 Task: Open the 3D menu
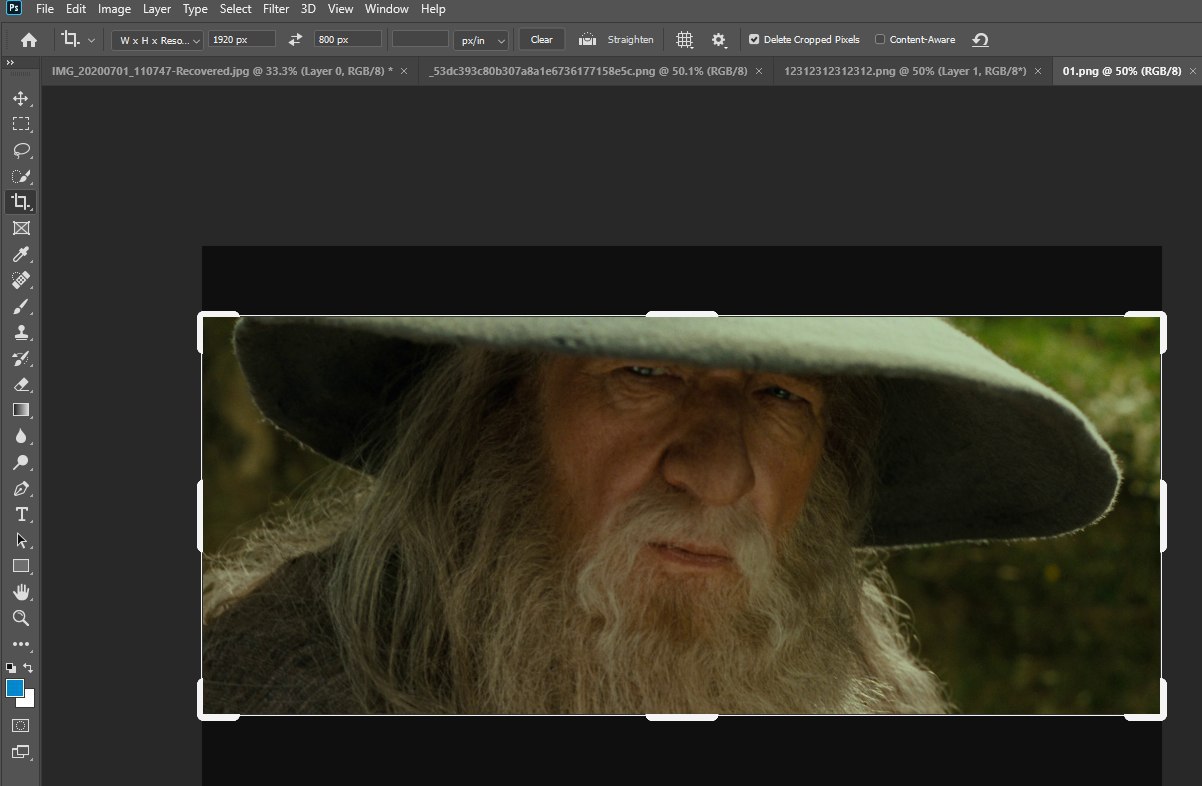pyautogui.click(x=308, y=9)
